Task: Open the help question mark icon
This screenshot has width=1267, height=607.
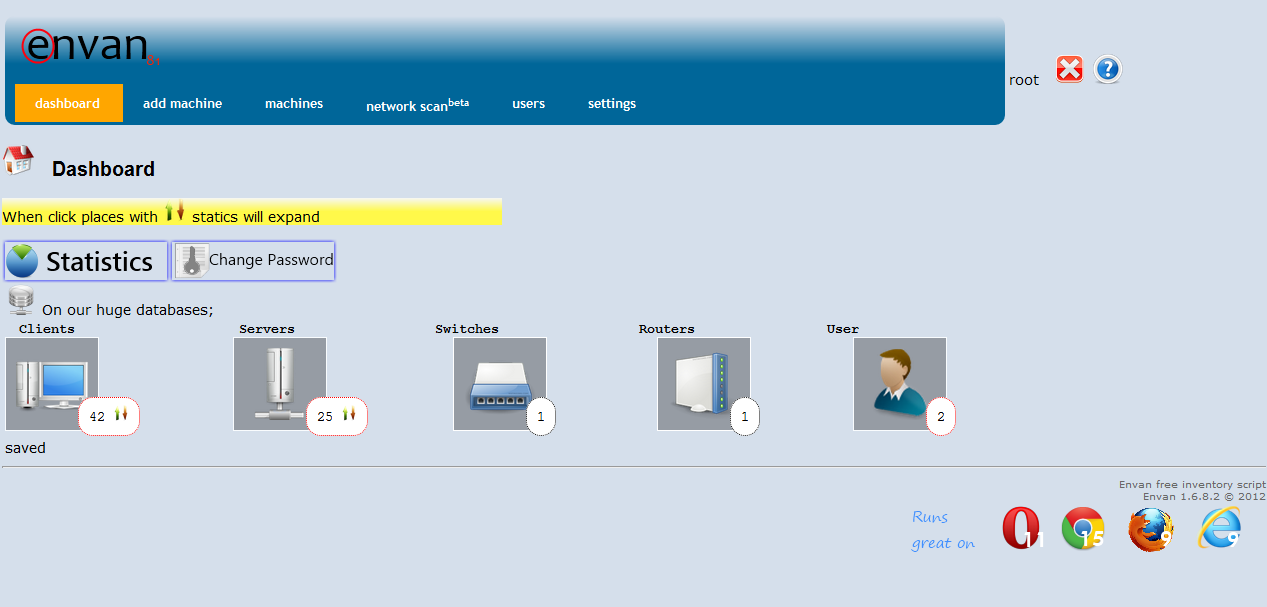Action: [x=1107, y=69]
